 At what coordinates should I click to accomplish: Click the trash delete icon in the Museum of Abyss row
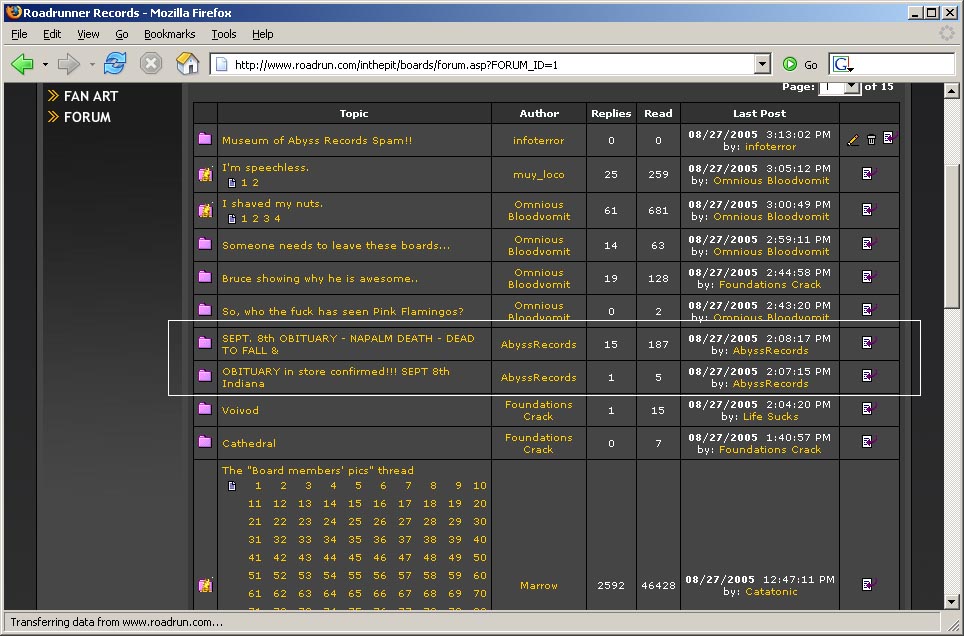click(871, 140)
